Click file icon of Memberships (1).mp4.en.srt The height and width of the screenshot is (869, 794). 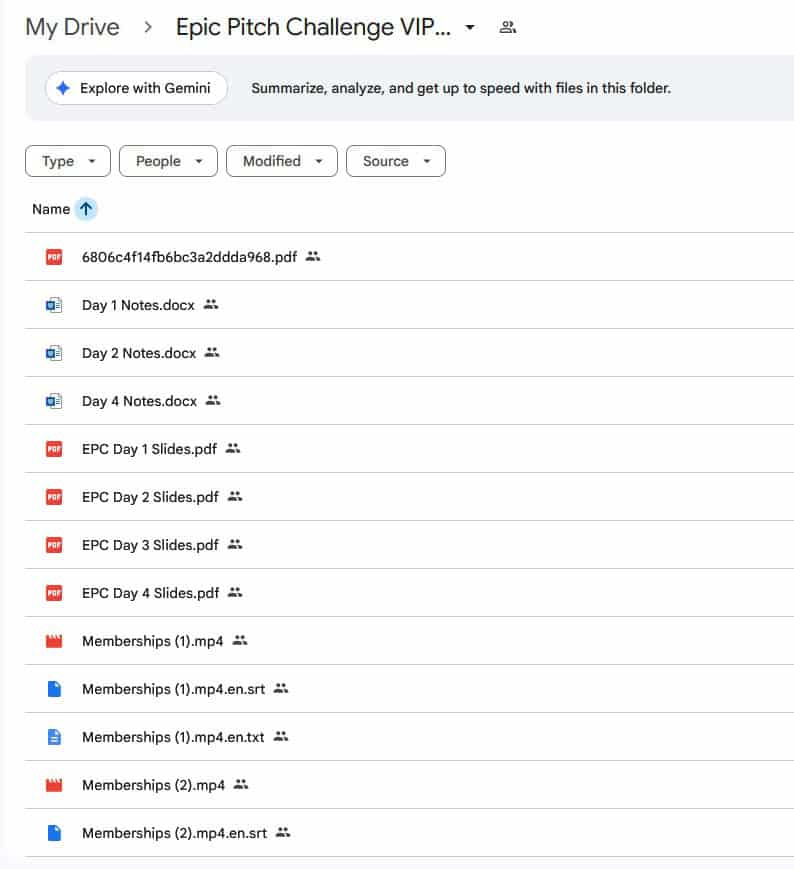pos(54,689)
